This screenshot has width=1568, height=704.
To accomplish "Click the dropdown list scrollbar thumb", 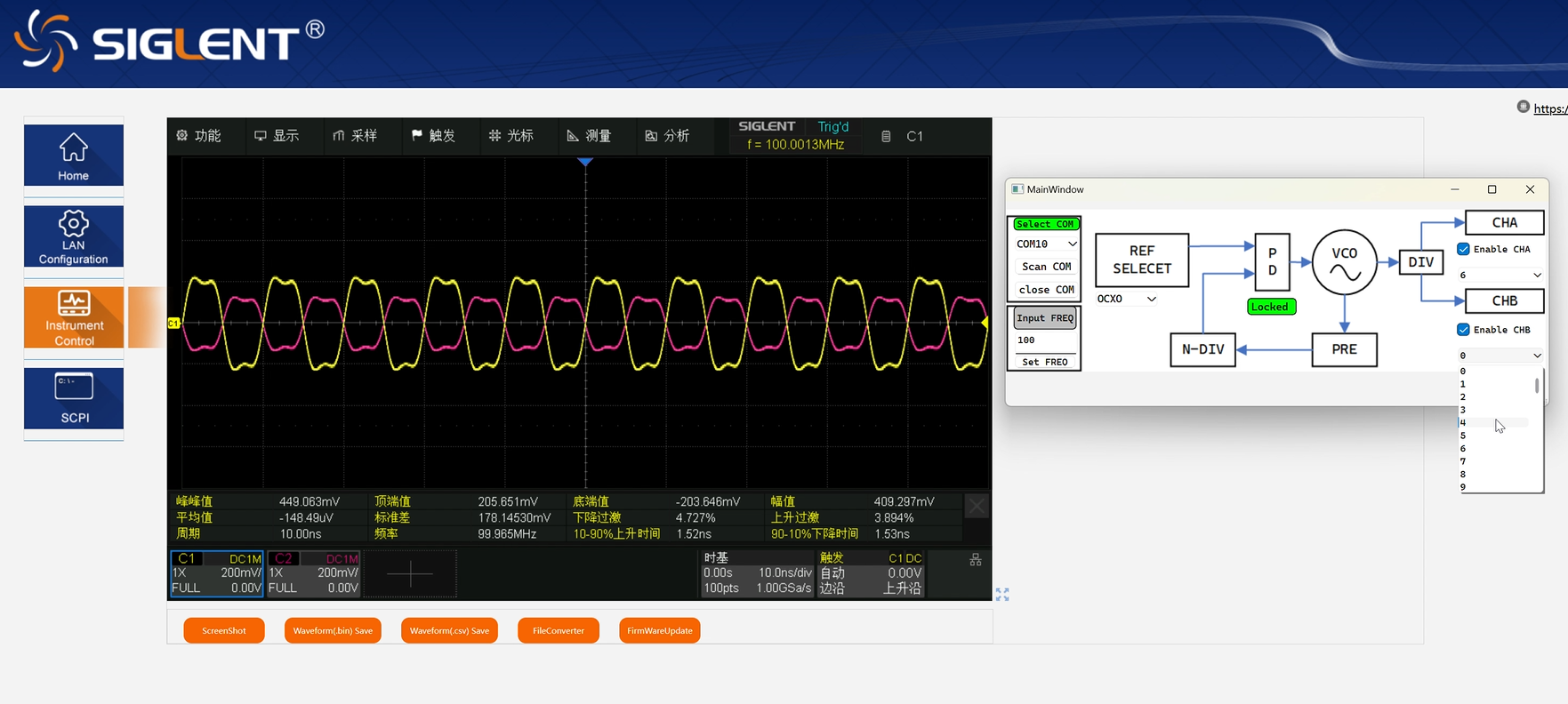I will coord(1537,385).
